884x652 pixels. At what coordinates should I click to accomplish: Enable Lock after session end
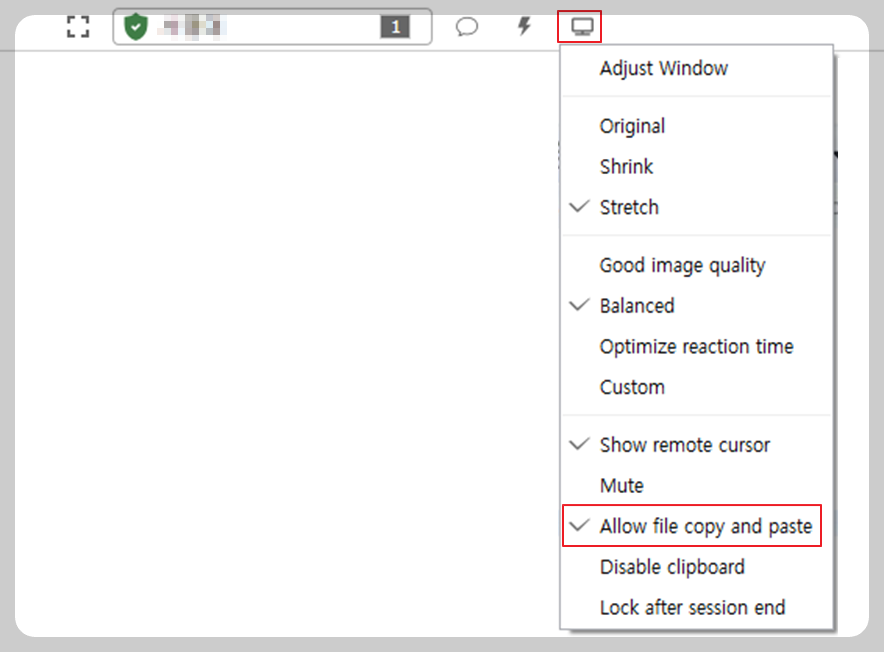coord(696,607)
